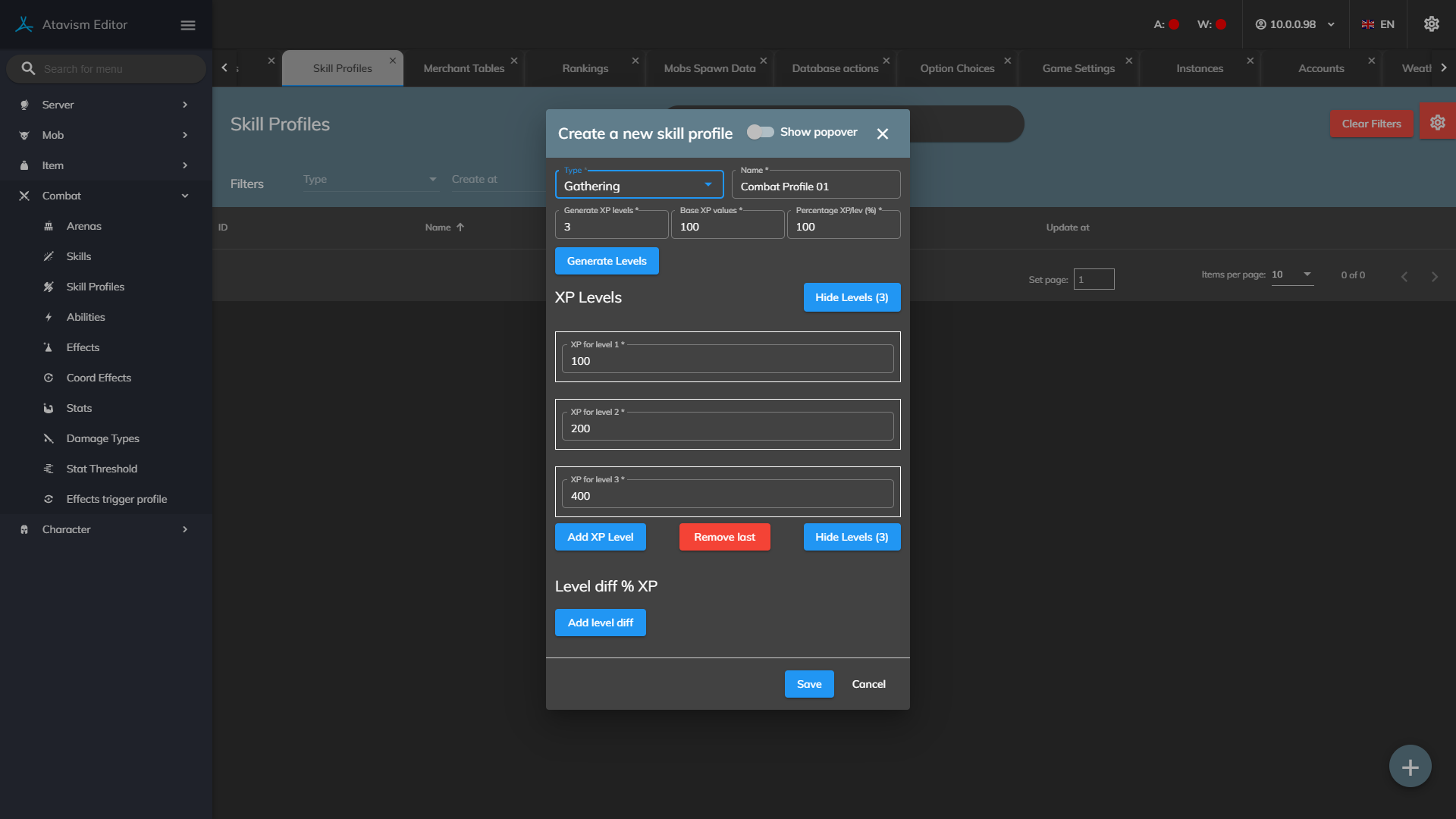The height and width of the screenshot is (819, 1456).
Task: Change language via EN flag selector
Action: (x=1378, y=24)
